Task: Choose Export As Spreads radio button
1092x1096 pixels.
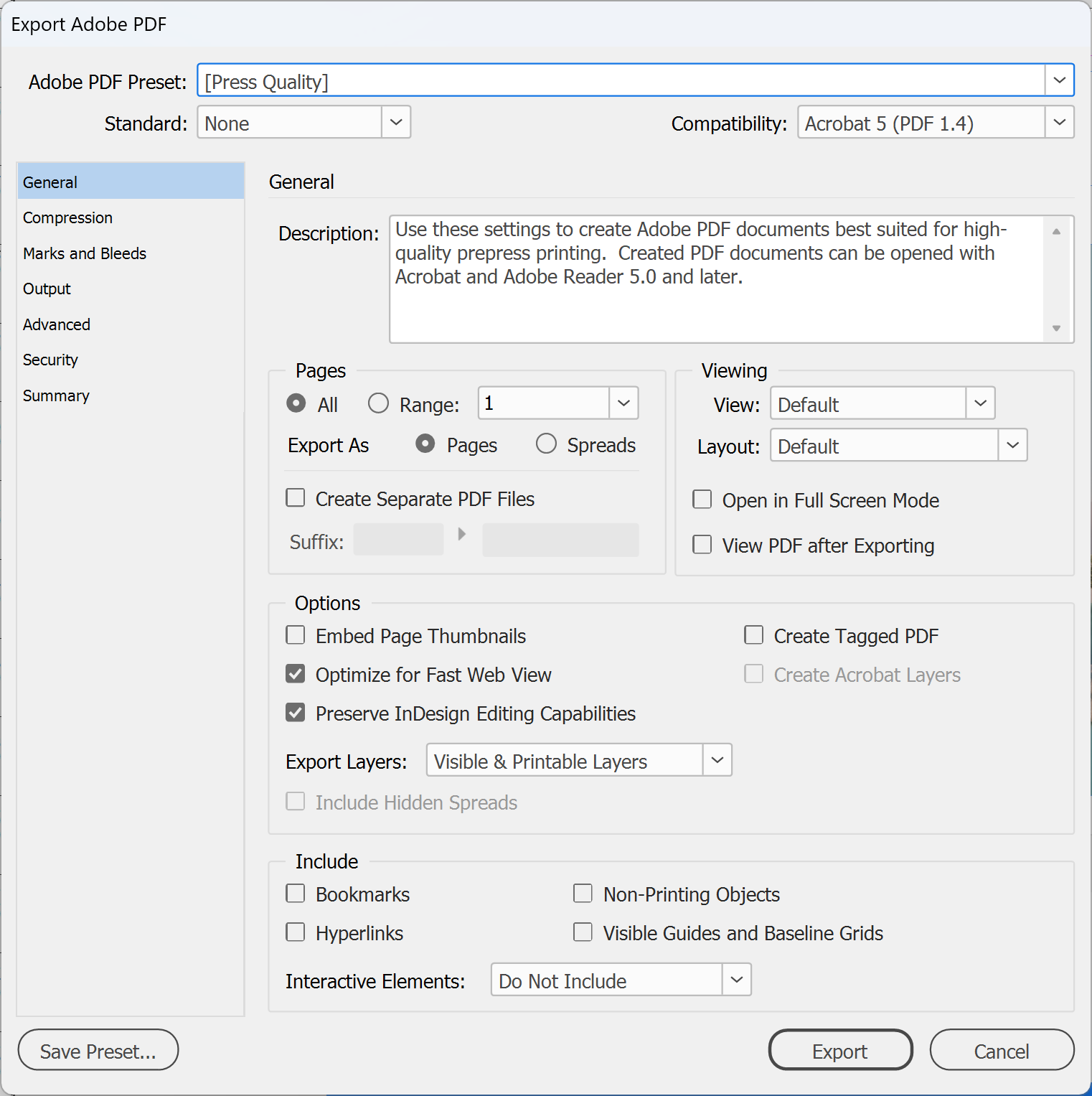Action: click(546, 444)
